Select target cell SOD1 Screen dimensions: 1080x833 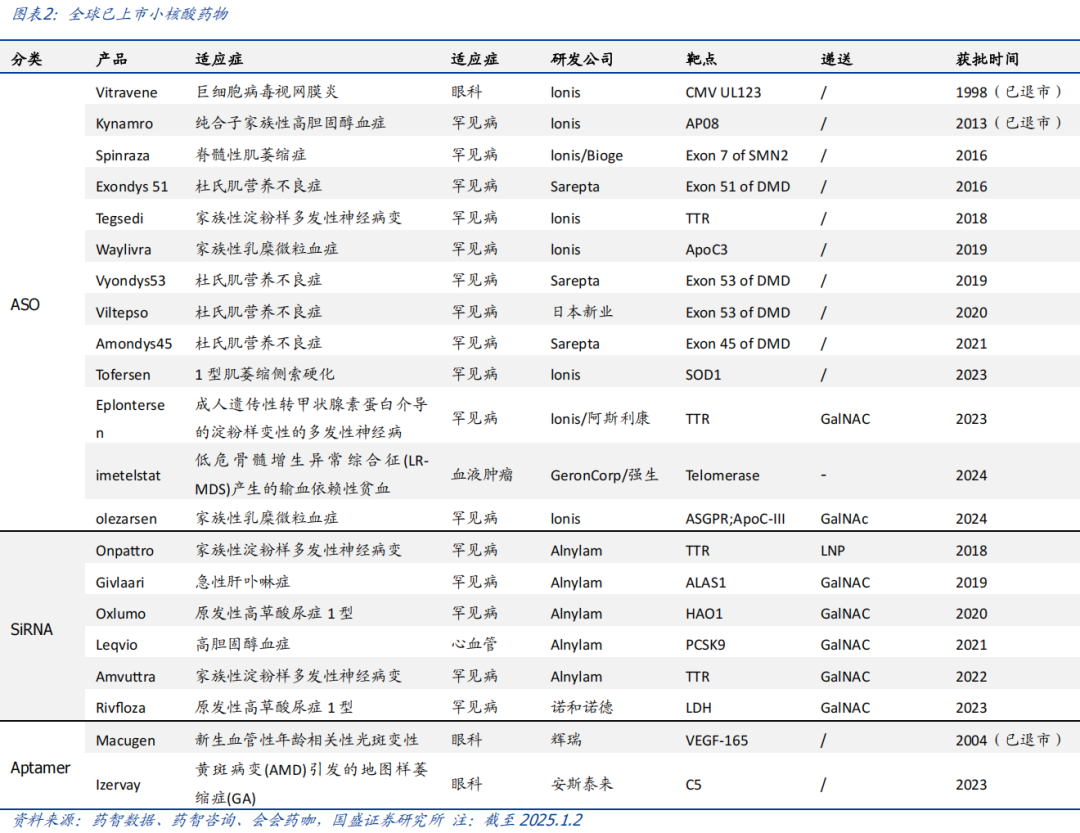(x=703, y=375)
